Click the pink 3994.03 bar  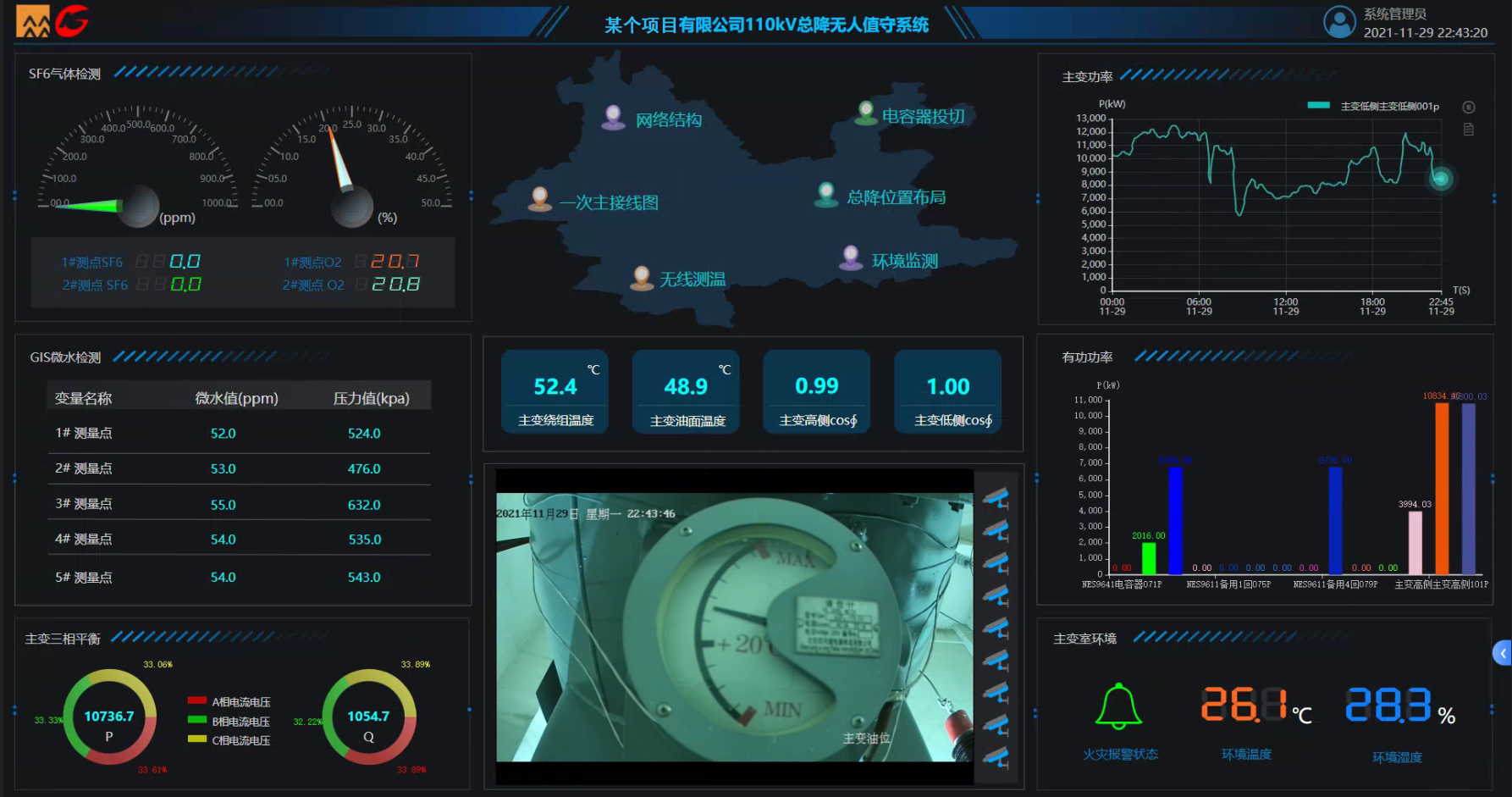coord(1415,543)
